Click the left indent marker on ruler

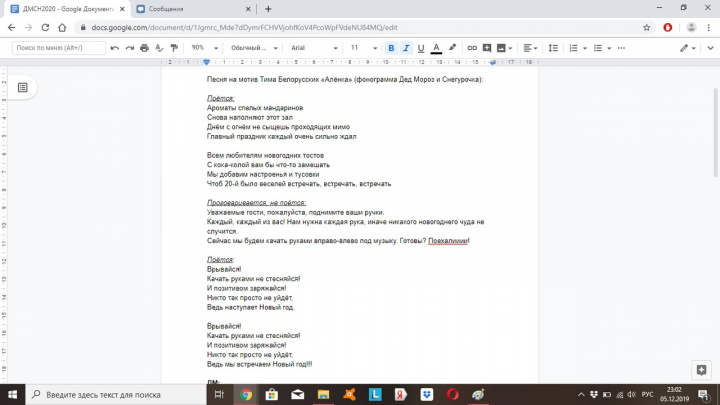point(207,62)
